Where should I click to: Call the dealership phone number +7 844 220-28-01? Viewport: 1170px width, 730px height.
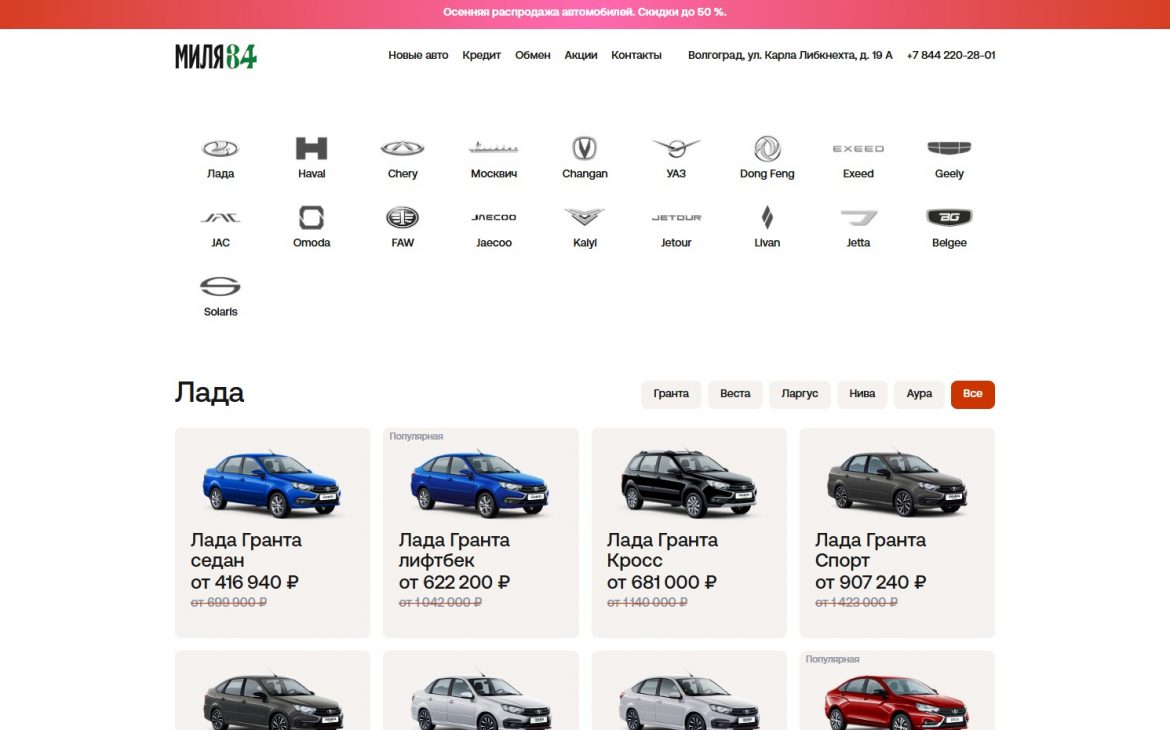point(951,55)
